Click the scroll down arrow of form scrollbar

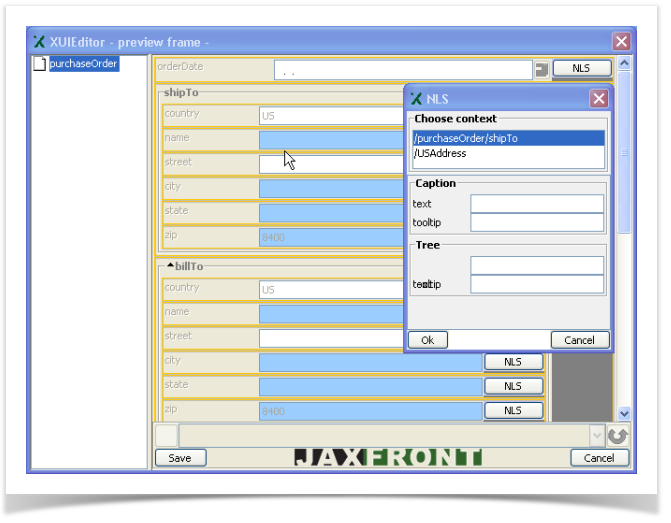click(x=624, y=413)
